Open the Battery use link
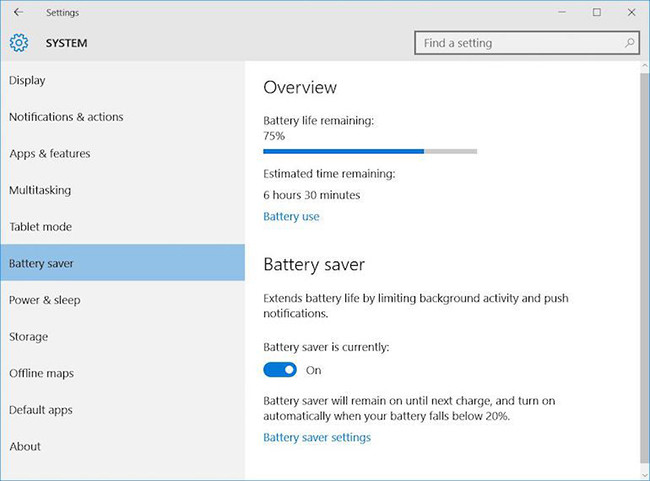The image size is (650, 481). point(291,216)
